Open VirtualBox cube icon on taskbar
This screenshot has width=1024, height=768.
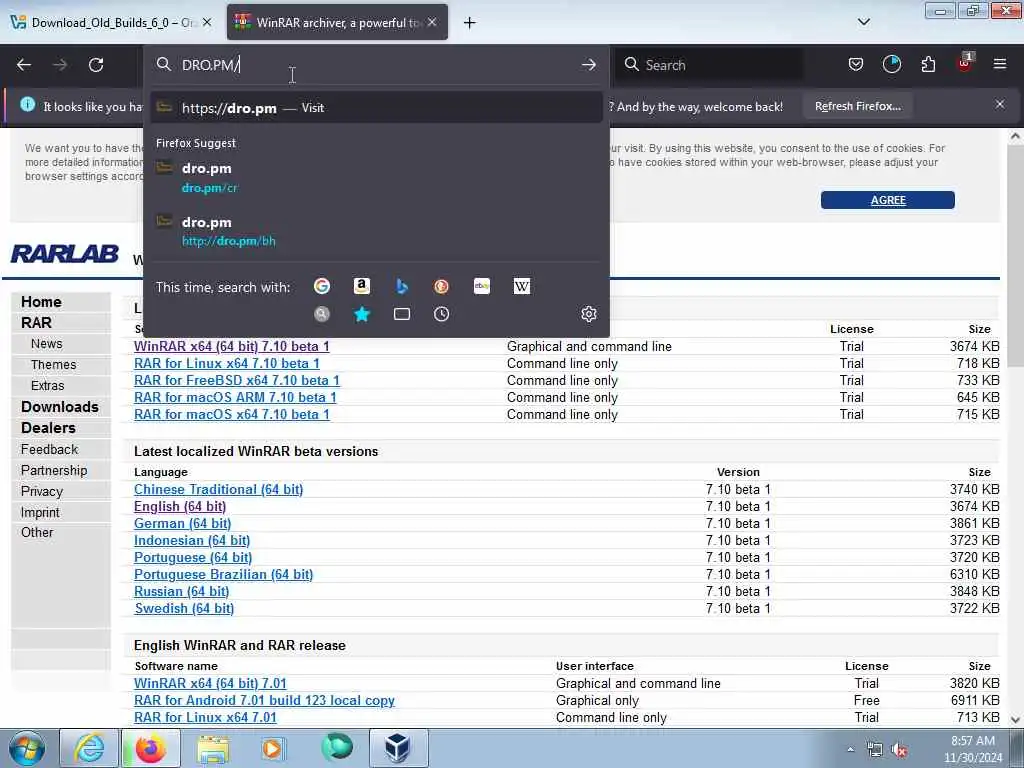tap(398, 748)
